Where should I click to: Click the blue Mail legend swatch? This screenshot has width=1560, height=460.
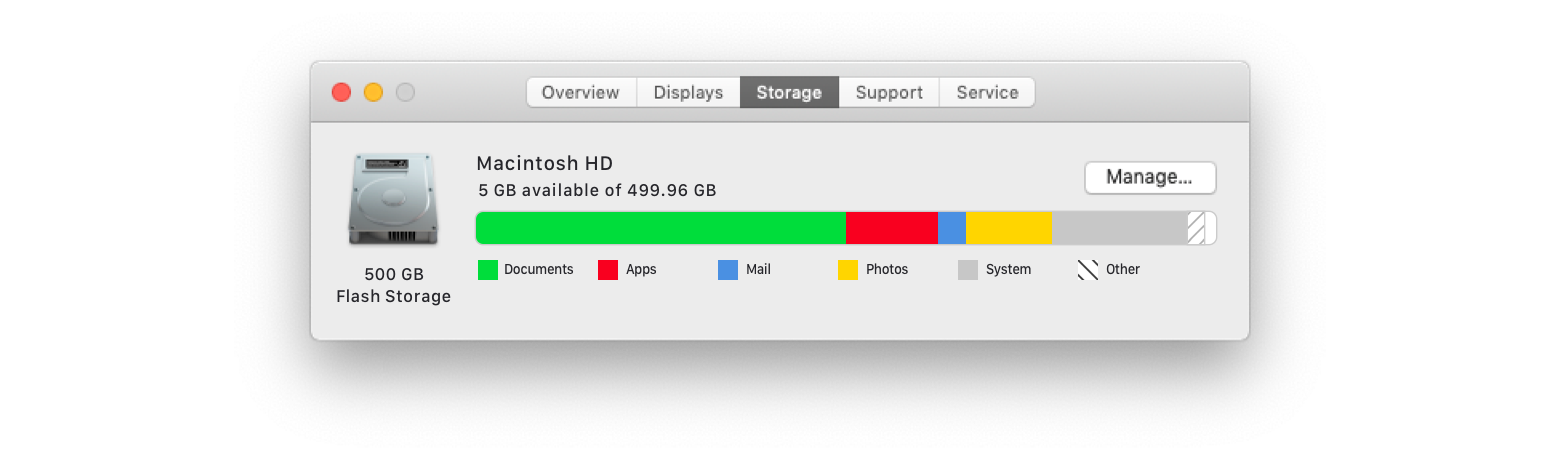pos(728,270)
